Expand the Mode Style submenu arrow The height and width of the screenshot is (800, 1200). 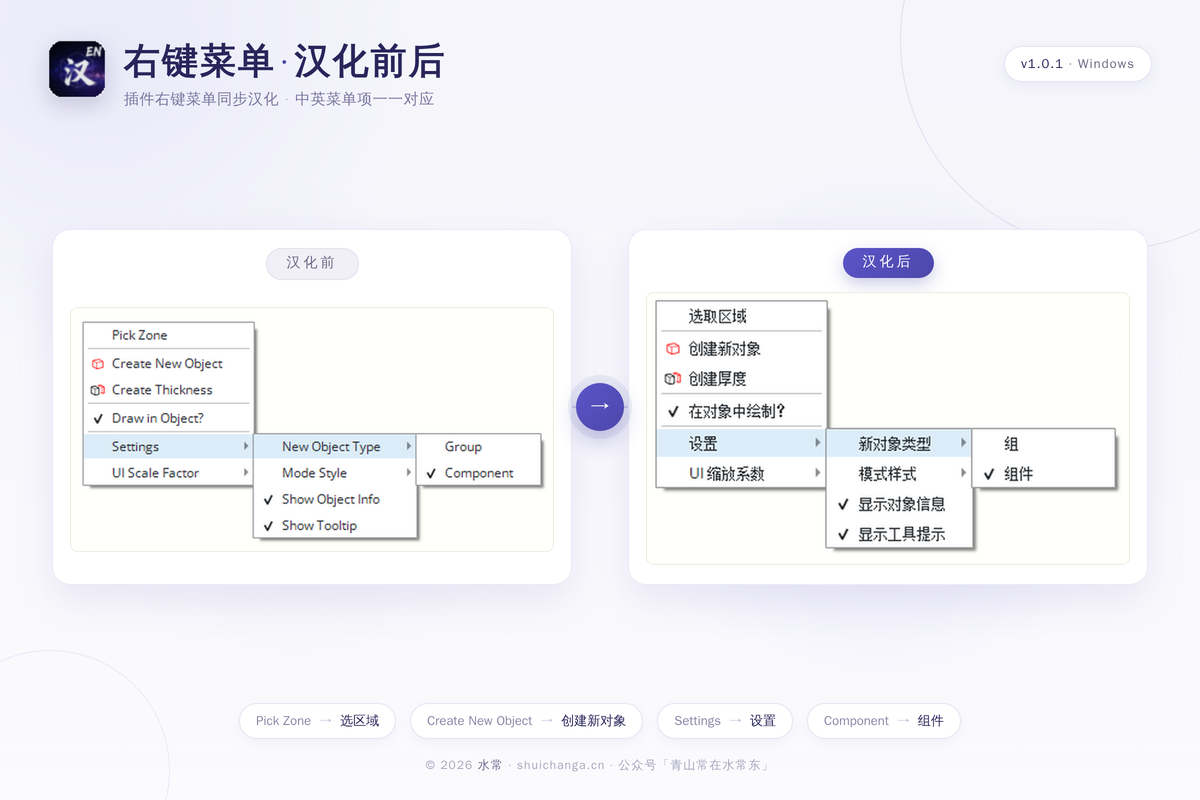408,472
